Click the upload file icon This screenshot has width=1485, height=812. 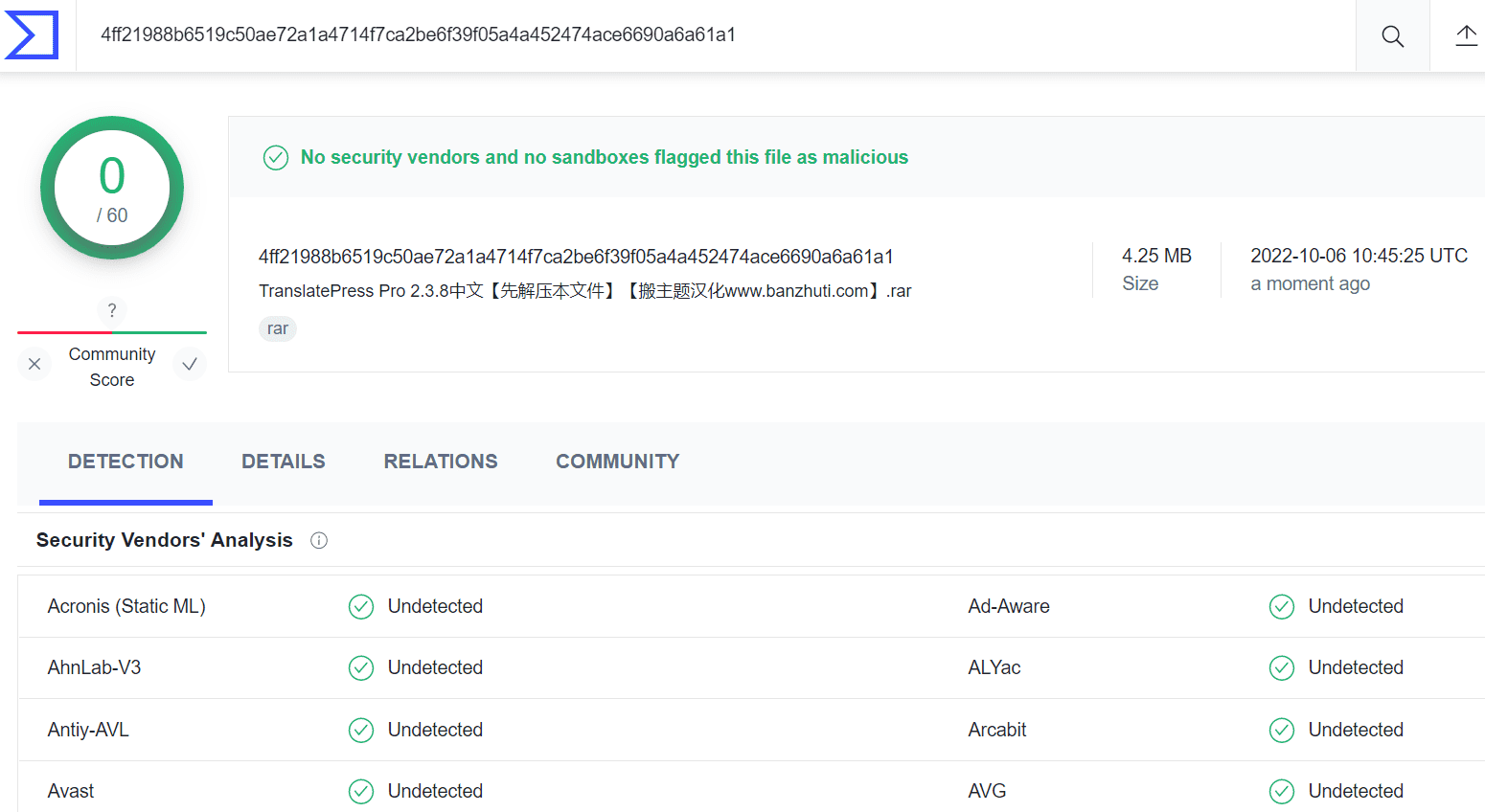(1466, 36)
